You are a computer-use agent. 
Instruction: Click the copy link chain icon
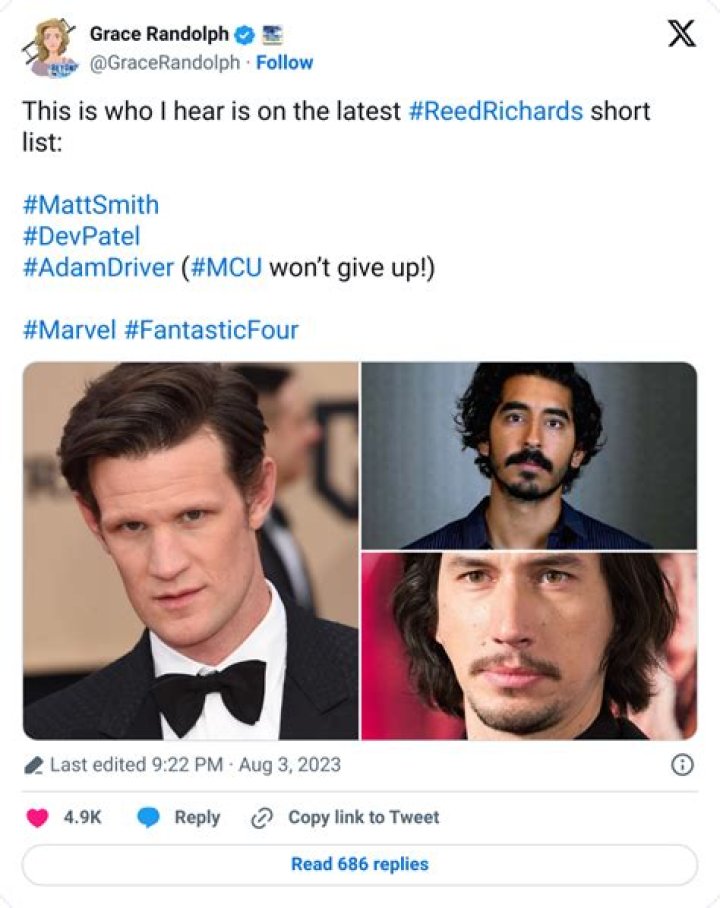(262, 817)
